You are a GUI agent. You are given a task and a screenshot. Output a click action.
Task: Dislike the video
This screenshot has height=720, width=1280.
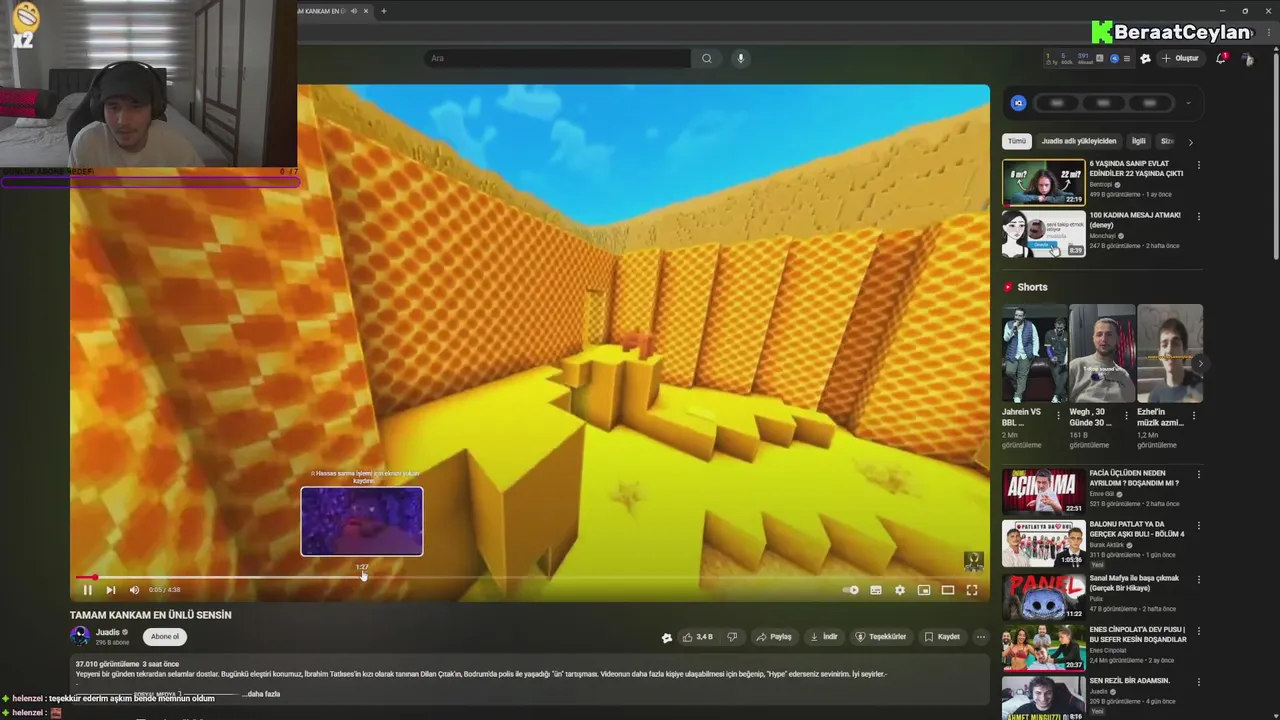[x=732, y=637]
